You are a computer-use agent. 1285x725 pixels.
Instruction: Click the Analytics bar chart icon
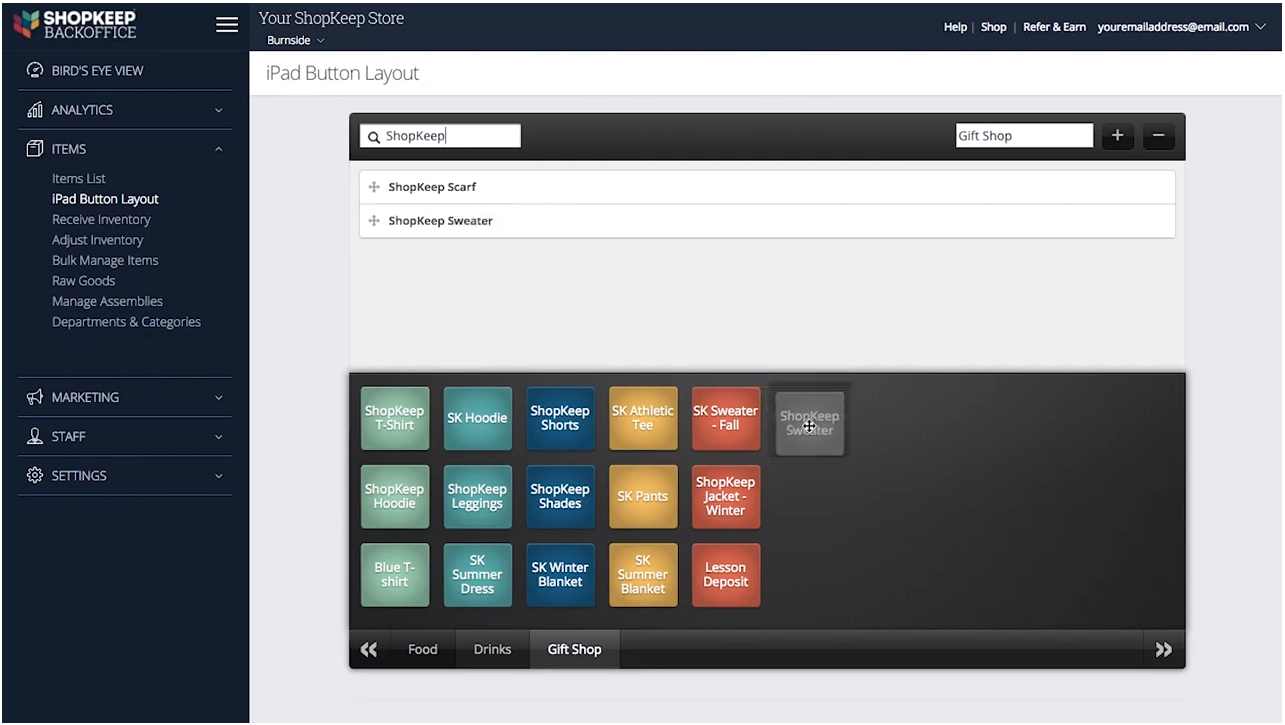35,110
